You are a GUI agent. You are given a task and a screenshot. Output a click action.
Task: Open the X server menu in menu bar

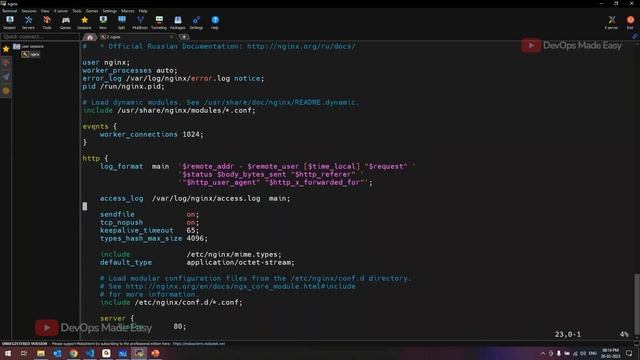pyautogui.click(x=61, y=11)
